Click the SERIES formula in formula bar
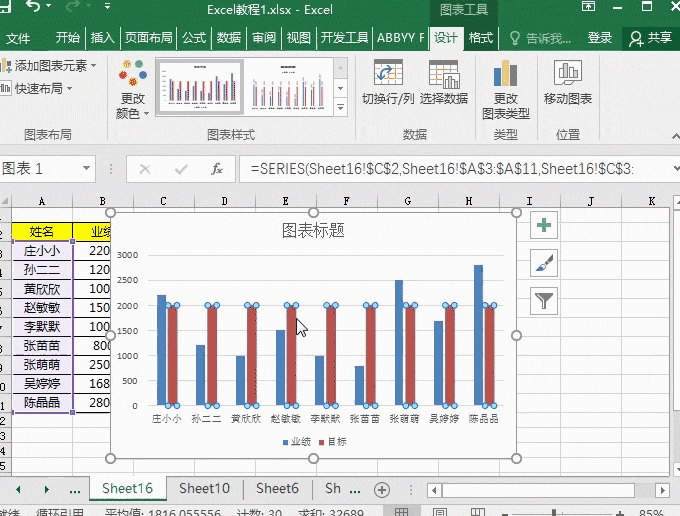Screen dimensions: 680x516 (442, 168)
